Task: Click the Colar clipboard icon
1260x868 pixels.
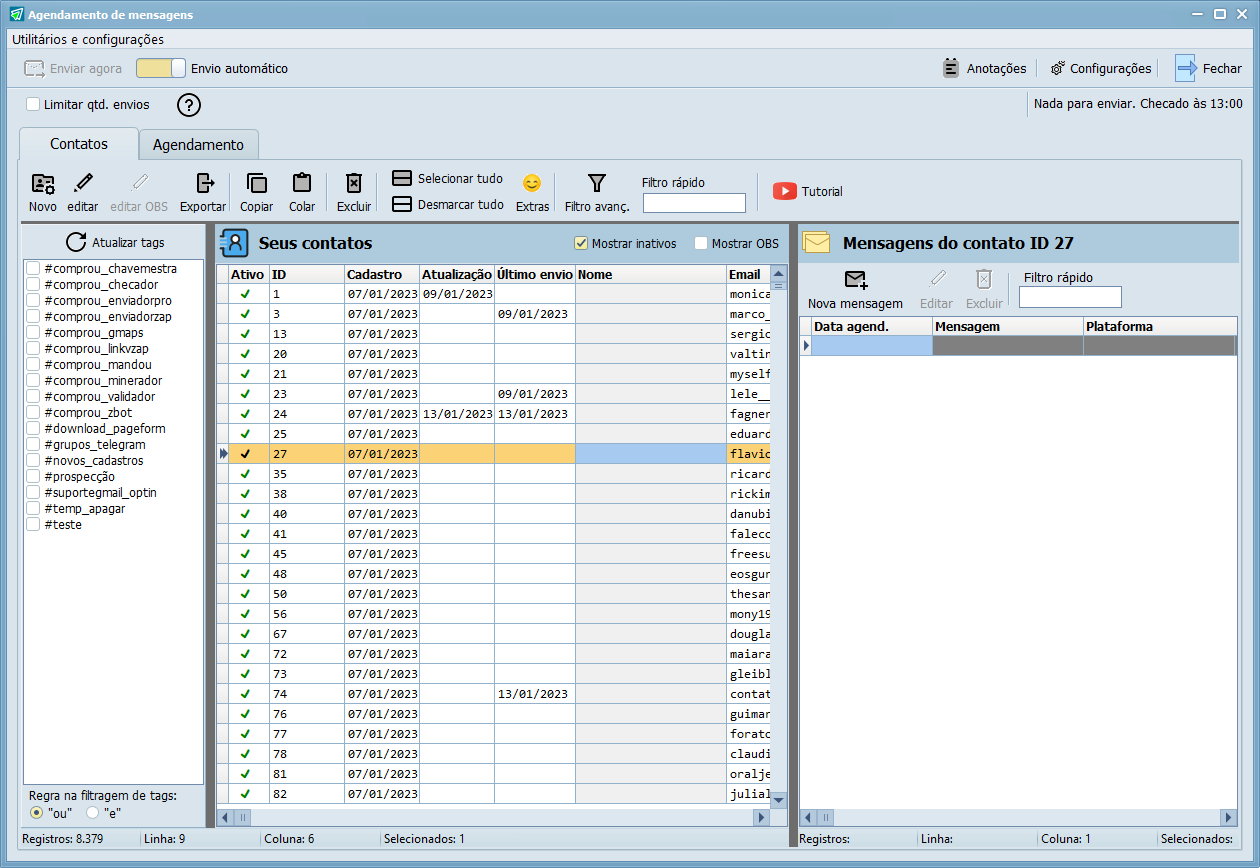Action: [302, 183]
